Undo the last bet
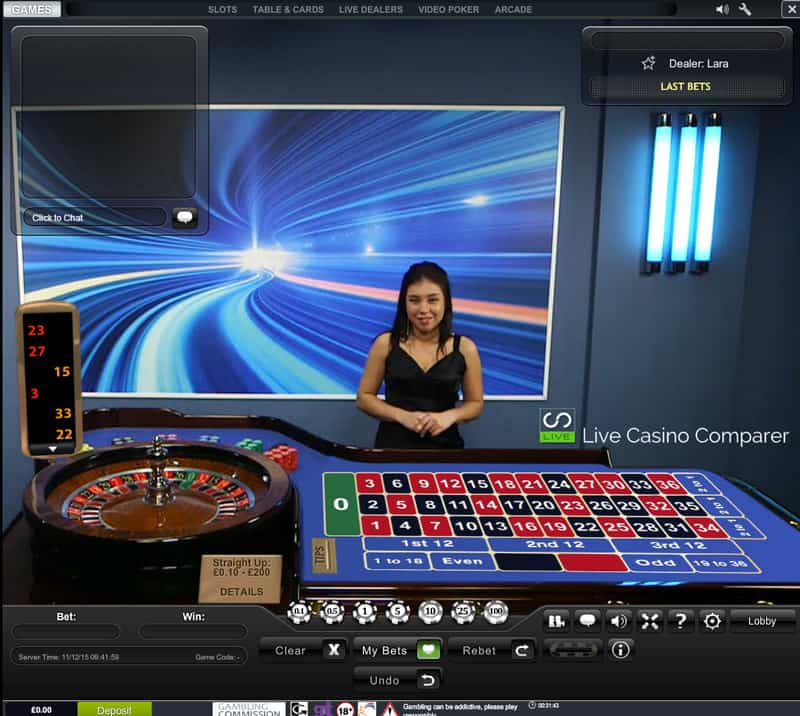The width and height of the screenshot is (800, 716). [398, 680]
